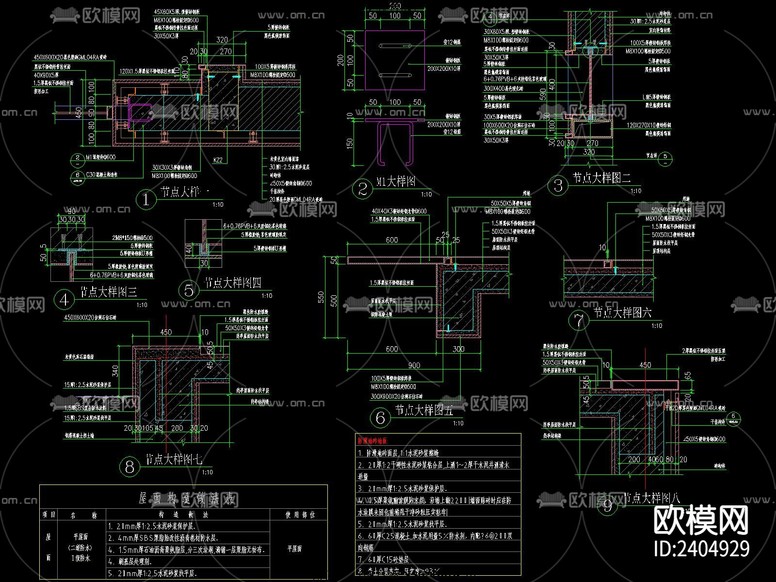Select the title text "节点大样图八"
Viewport: 776px width, 582px height.
tap(653, 498)
